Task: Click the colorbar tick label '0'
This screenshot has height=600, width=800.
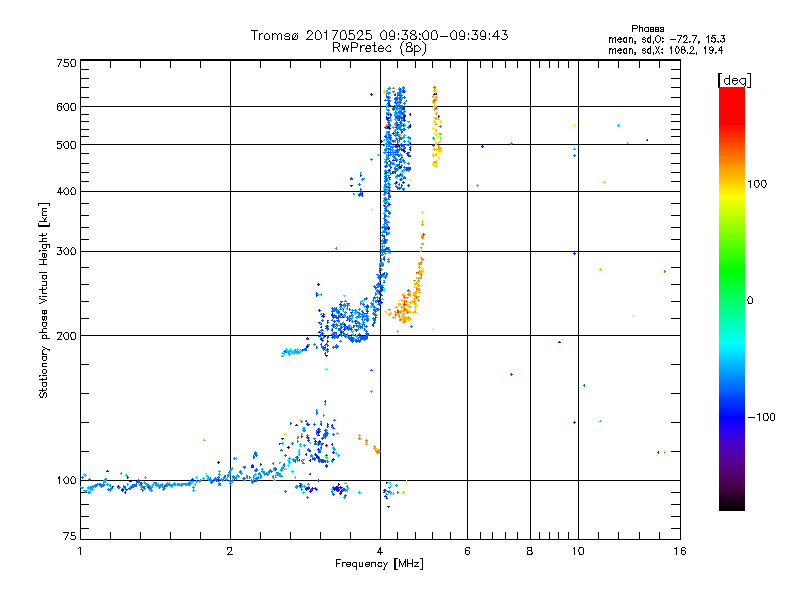Action: pyautogui.click(x=750, y=301)
